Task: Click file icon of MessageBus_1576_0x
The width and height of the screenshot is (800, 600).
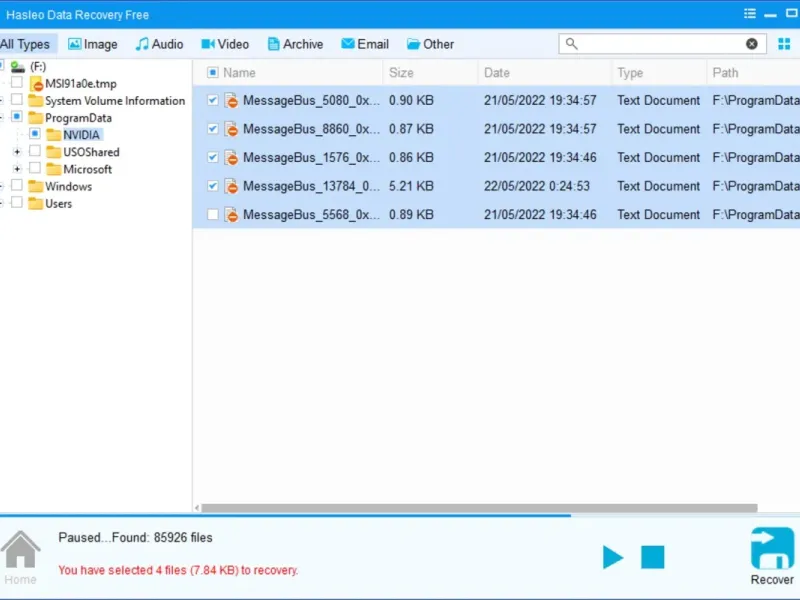Action: tap(232, 158)
